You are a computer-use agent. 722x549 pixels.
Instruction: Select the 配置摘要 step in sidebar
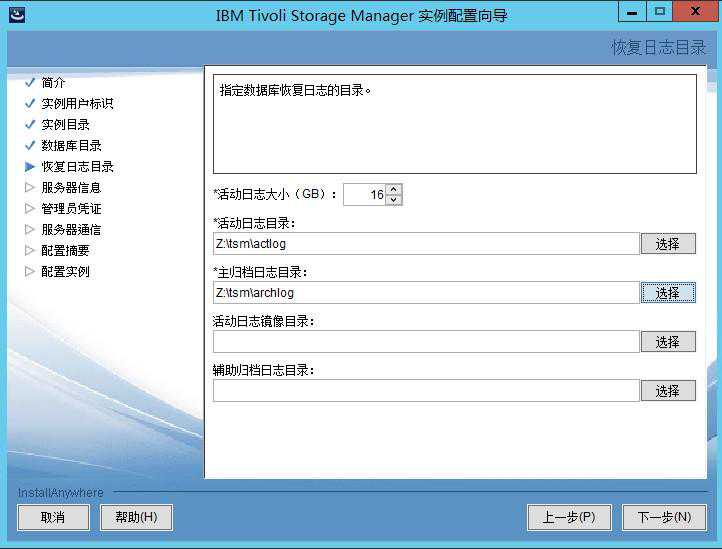[x=65, y=250]
